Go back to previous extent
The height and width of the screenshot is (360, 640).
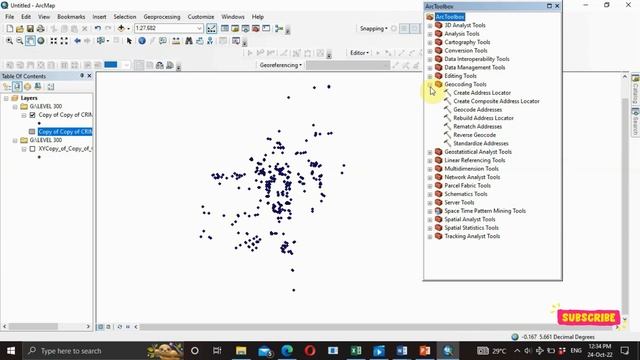77,41
